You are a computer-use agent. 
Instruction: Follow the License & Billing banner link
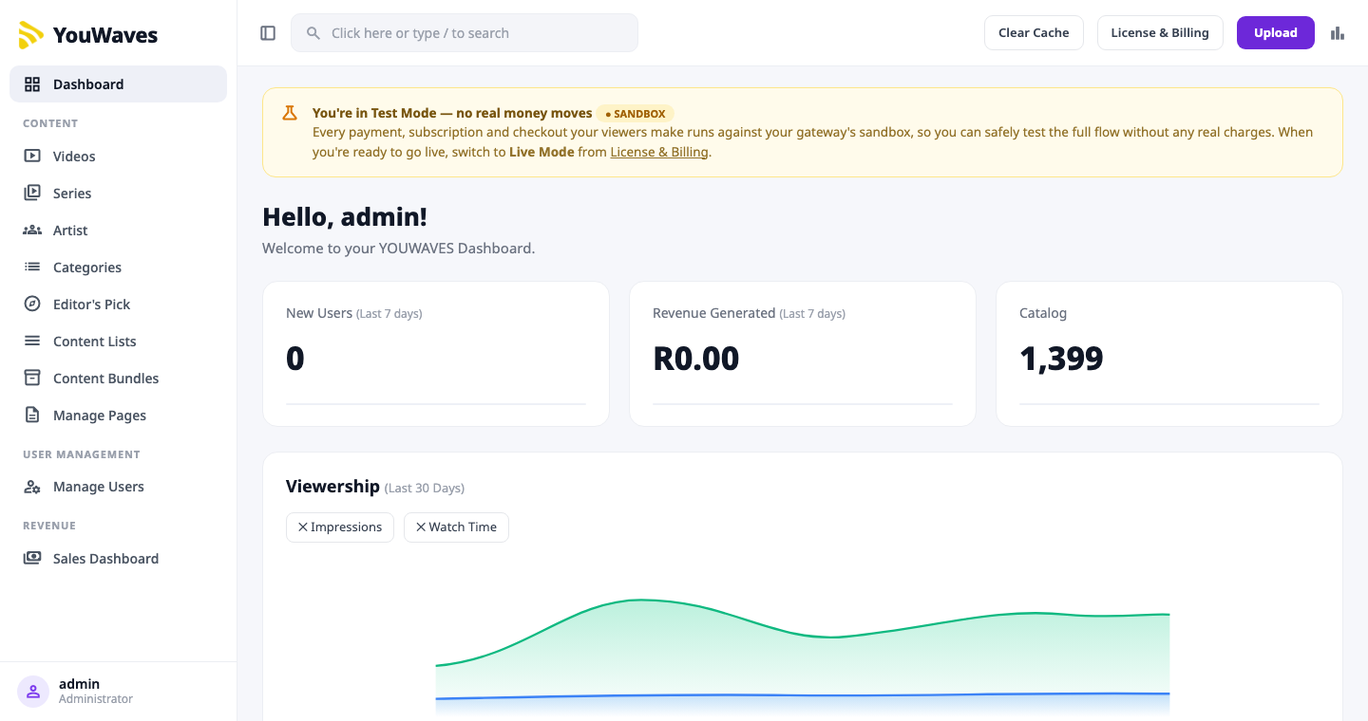click(x=659, y=152)
